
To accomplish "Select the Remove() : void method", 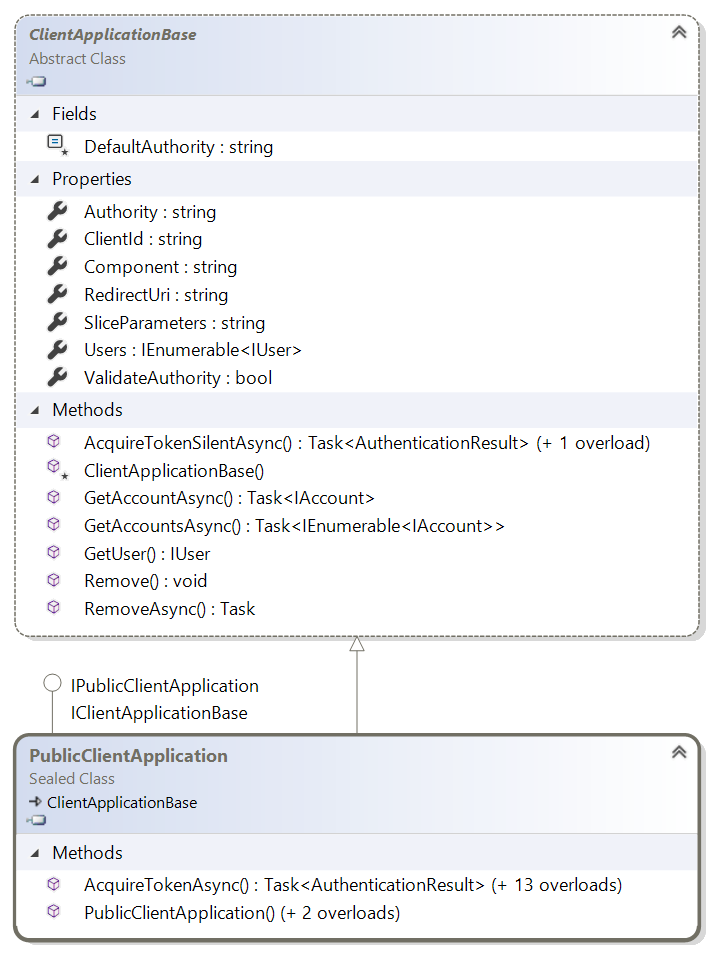I will tap(145, 581).
